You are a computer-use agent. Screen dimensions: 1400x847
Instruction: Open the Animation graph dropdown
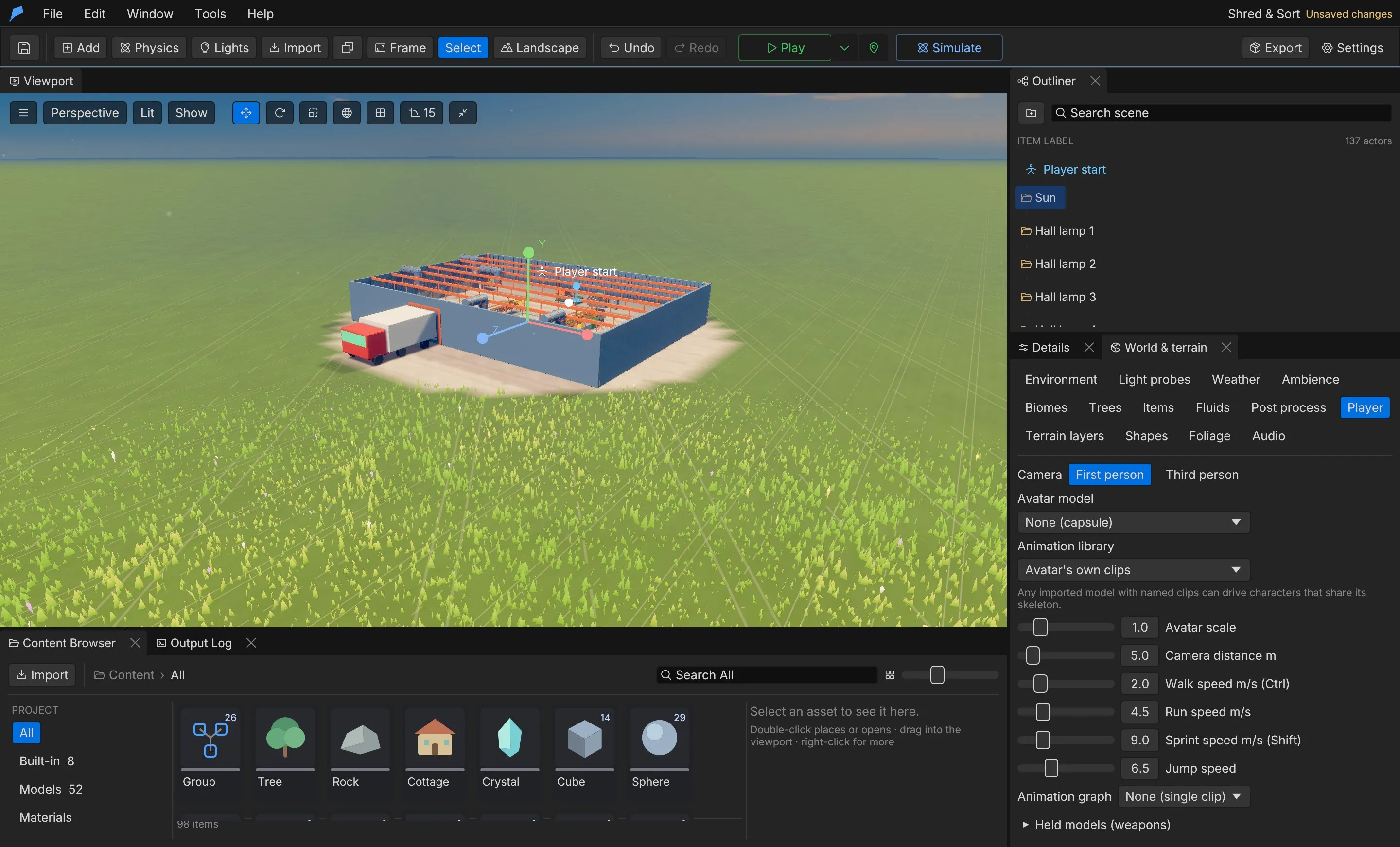1183,796
